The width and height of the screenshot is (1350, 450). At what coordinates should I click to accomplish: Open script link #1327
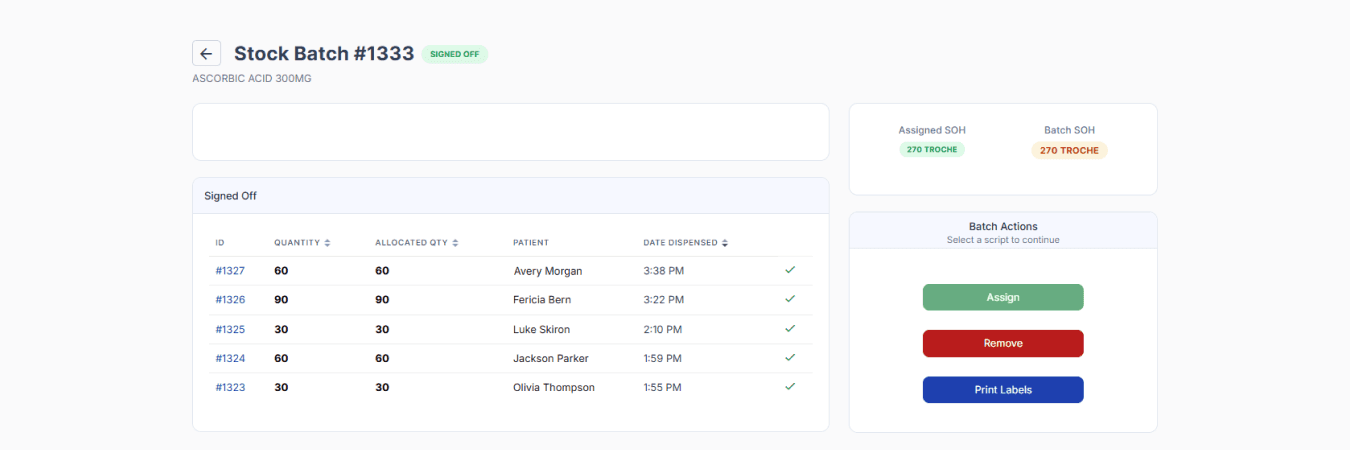tap(230, 271)
